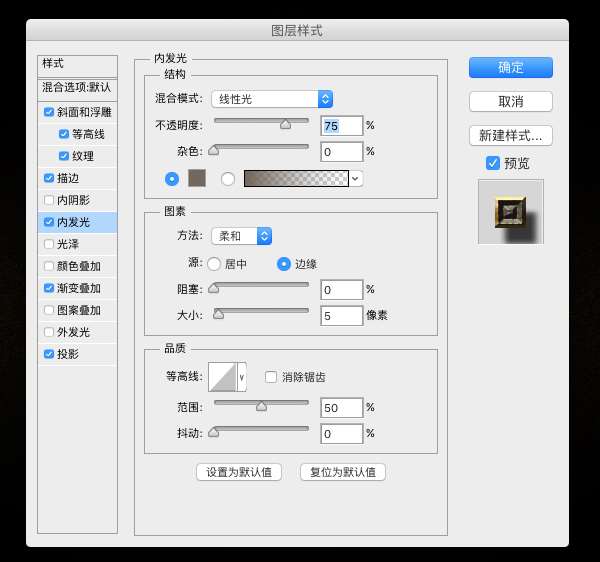The width and height of the screenshot is (600, 562).
Task: Click the 杂色 slider handle
Action: tap(214, 150)
